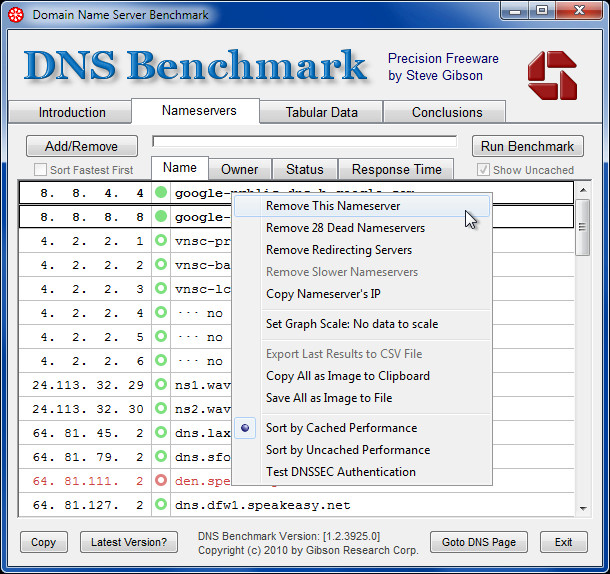Select the Owner sub-tab
Screen dimensions: 610x574
[240, 169]
